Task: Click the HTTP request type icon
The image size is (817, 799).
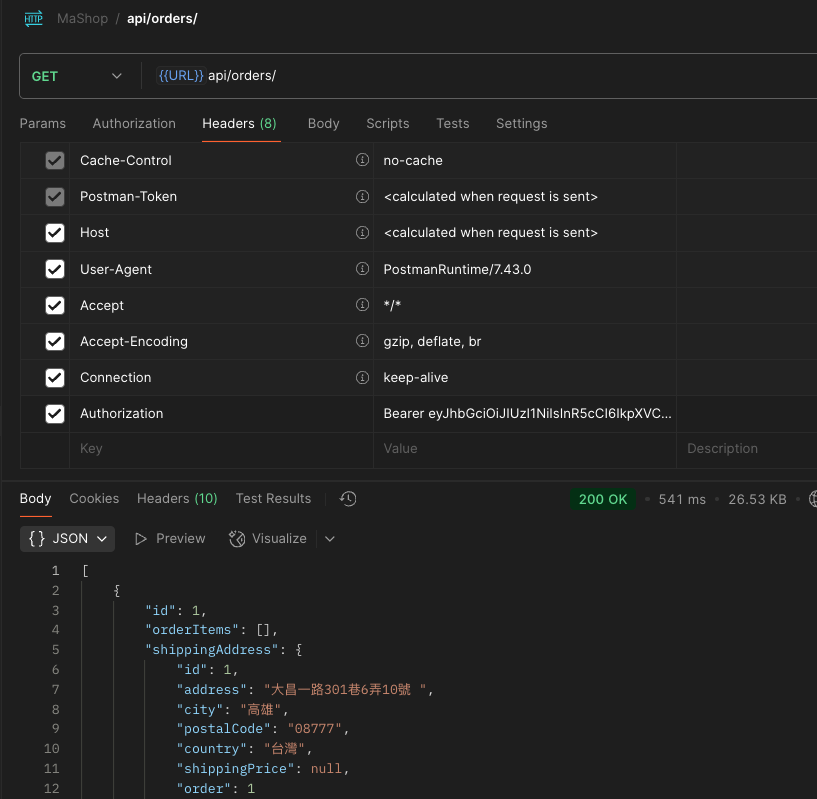Action: click(x=33, y=18)
